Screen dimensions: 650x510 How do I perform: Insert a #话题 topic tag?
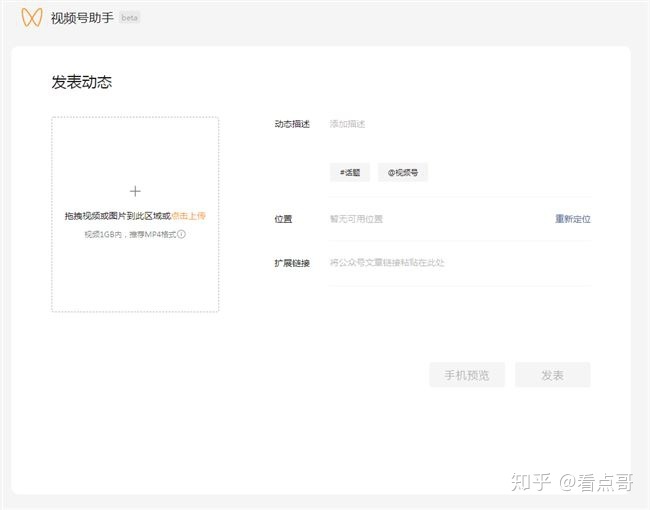tap(350, 172)
